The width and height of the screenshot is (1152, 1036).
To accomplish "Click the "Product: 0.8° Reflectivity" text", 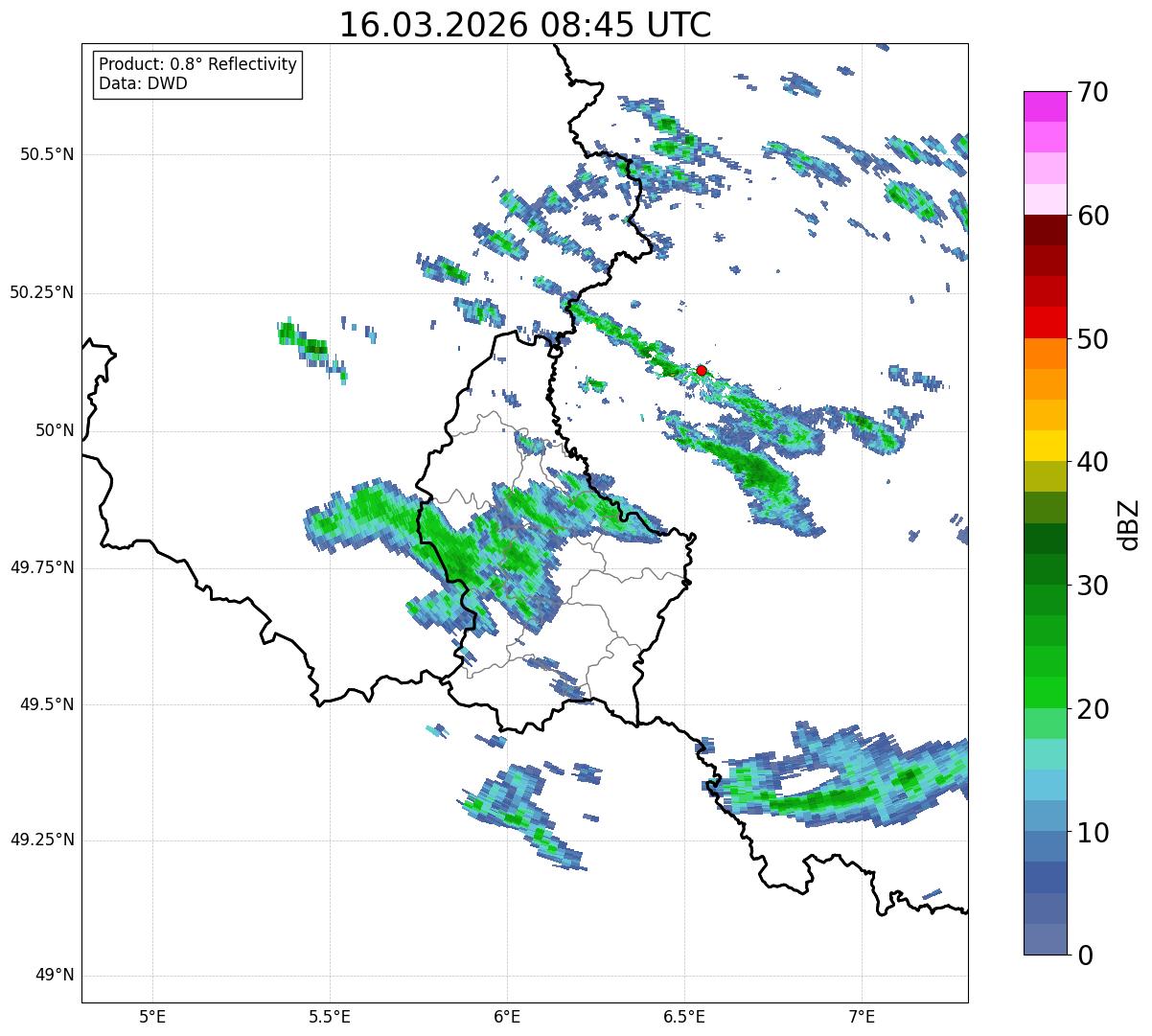I will coord(198,64).
